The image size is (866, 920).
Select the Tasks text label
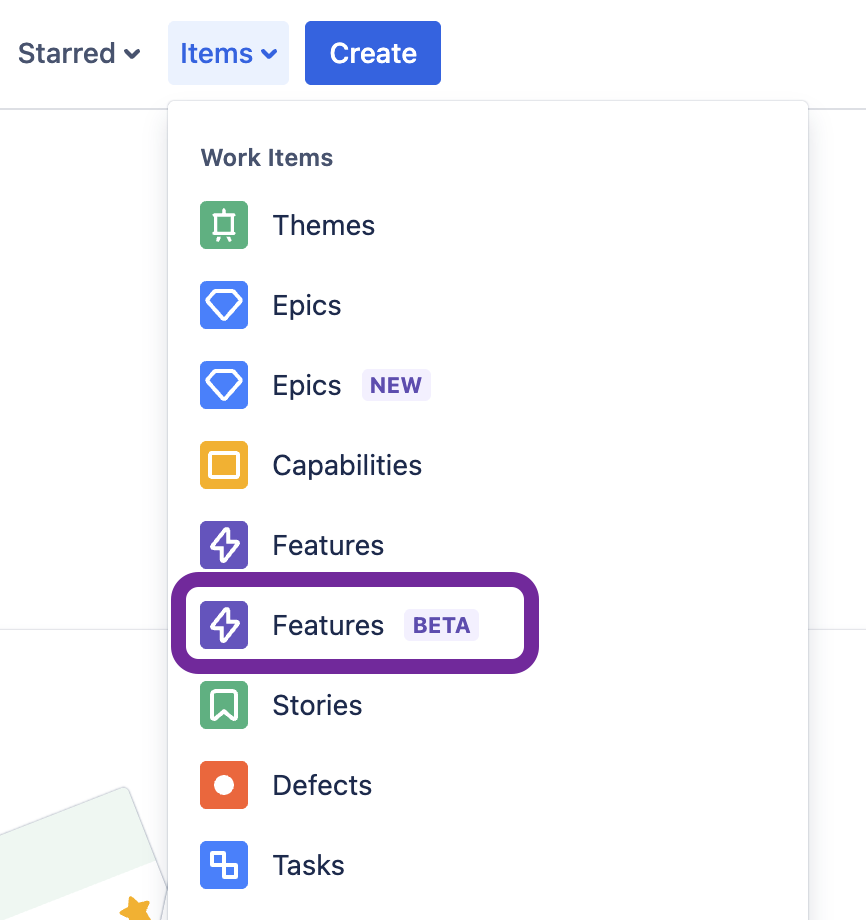coord(308,865)
